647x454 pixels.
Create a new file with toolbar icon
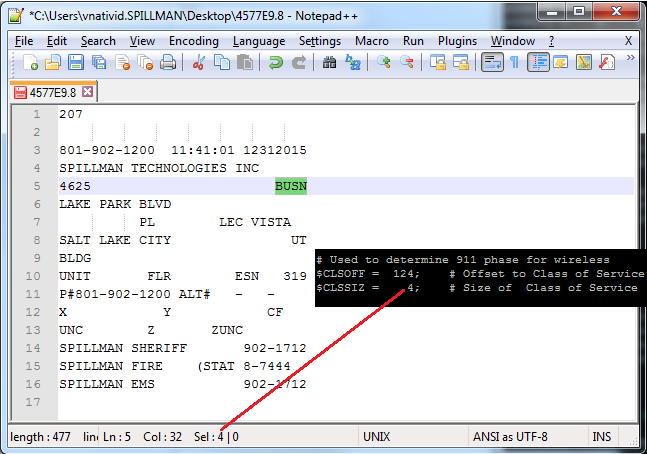pyautogui.click(x=31, y=63)
